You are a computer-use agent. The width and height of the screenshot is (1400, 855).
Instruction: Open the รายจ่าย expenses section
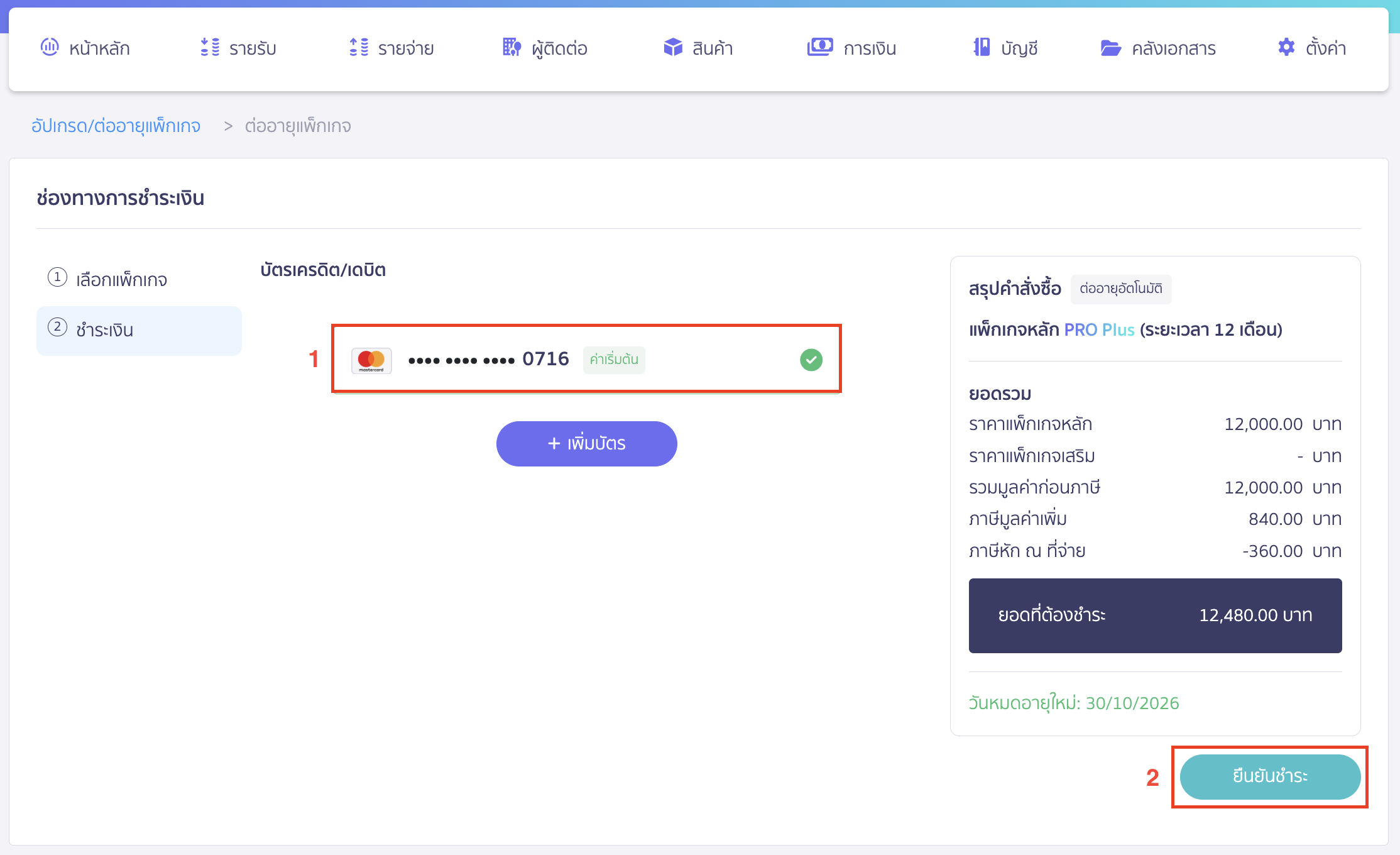click(391, 48)
